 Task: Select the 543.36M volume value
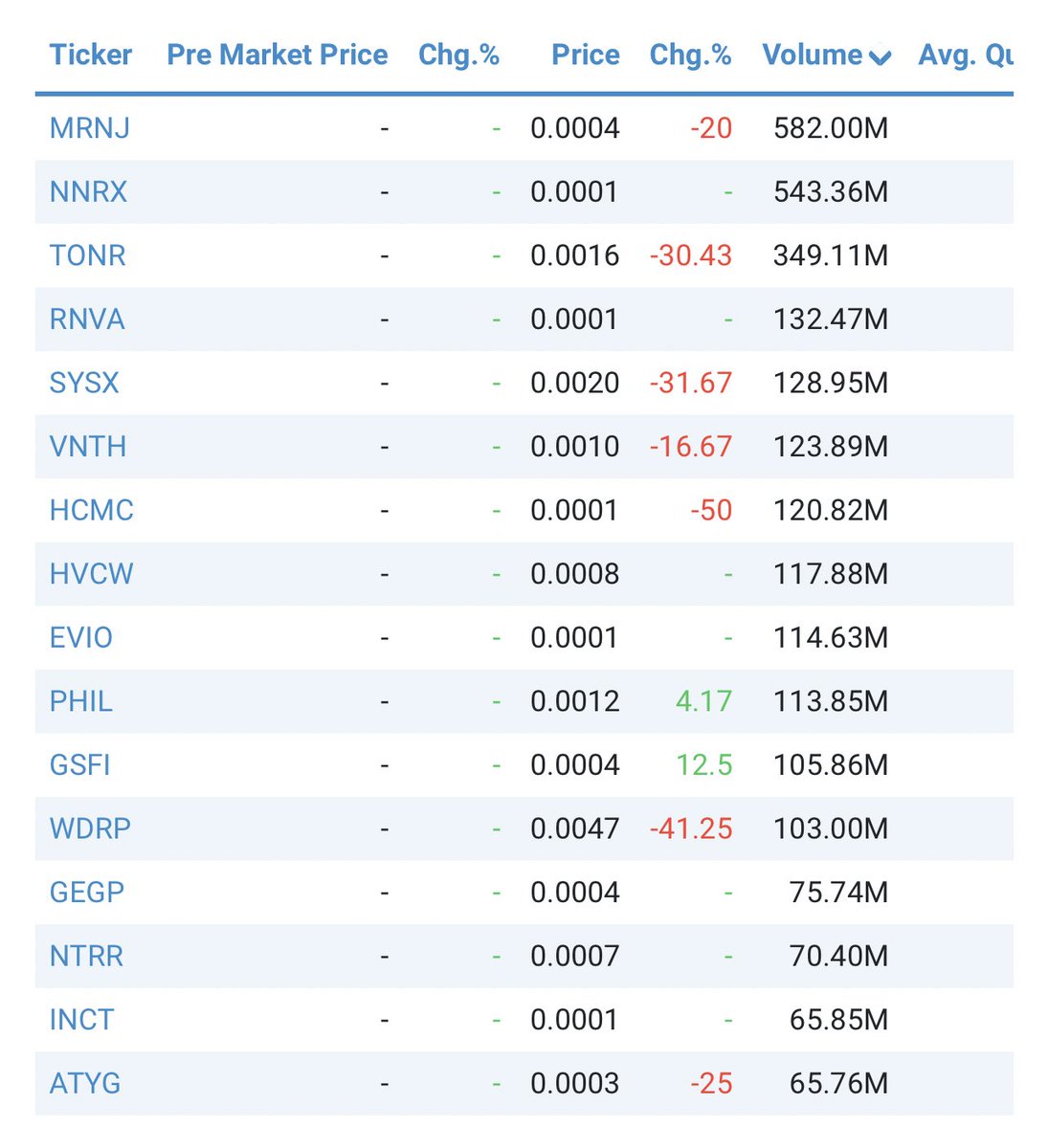[831, 191]
